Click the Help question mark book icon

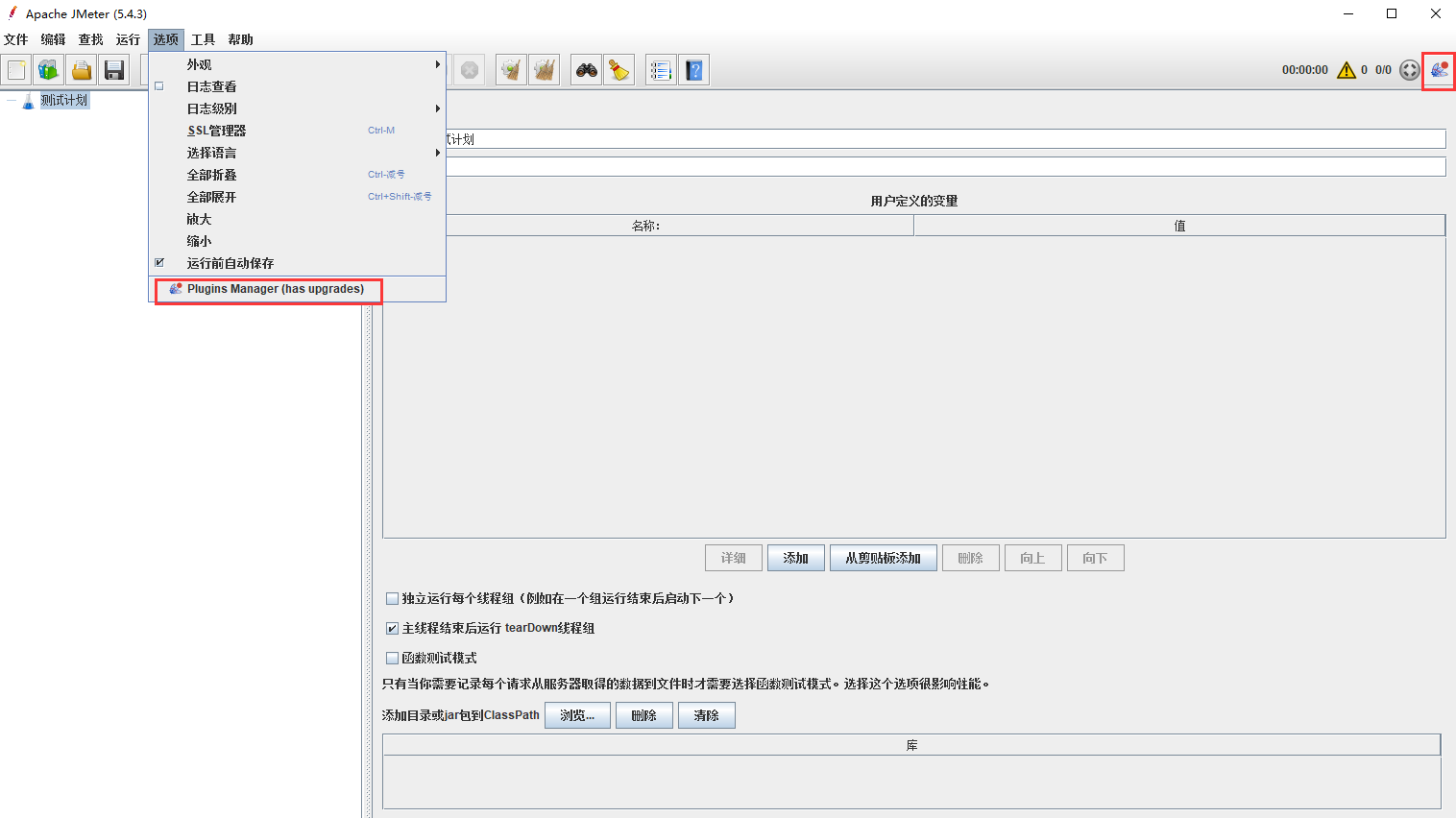coord(694,70)
